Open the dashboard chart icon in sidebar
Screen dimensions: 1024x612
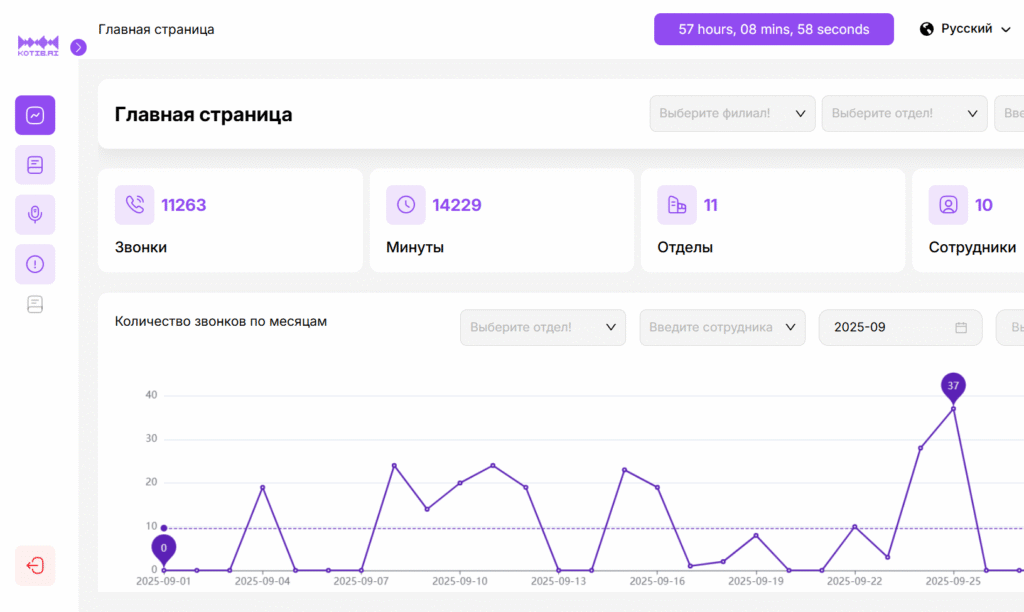35,115
